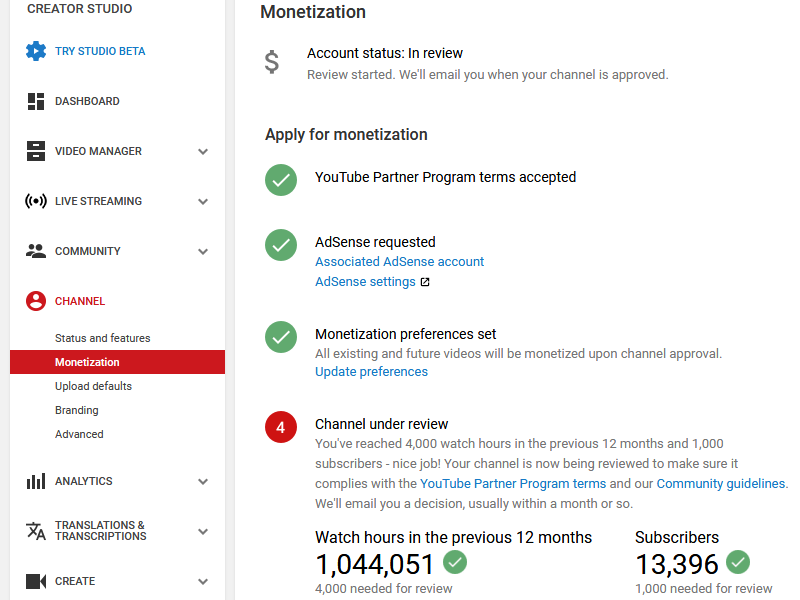
Task: Open Community guidelines link
Action: pos(720,483)
